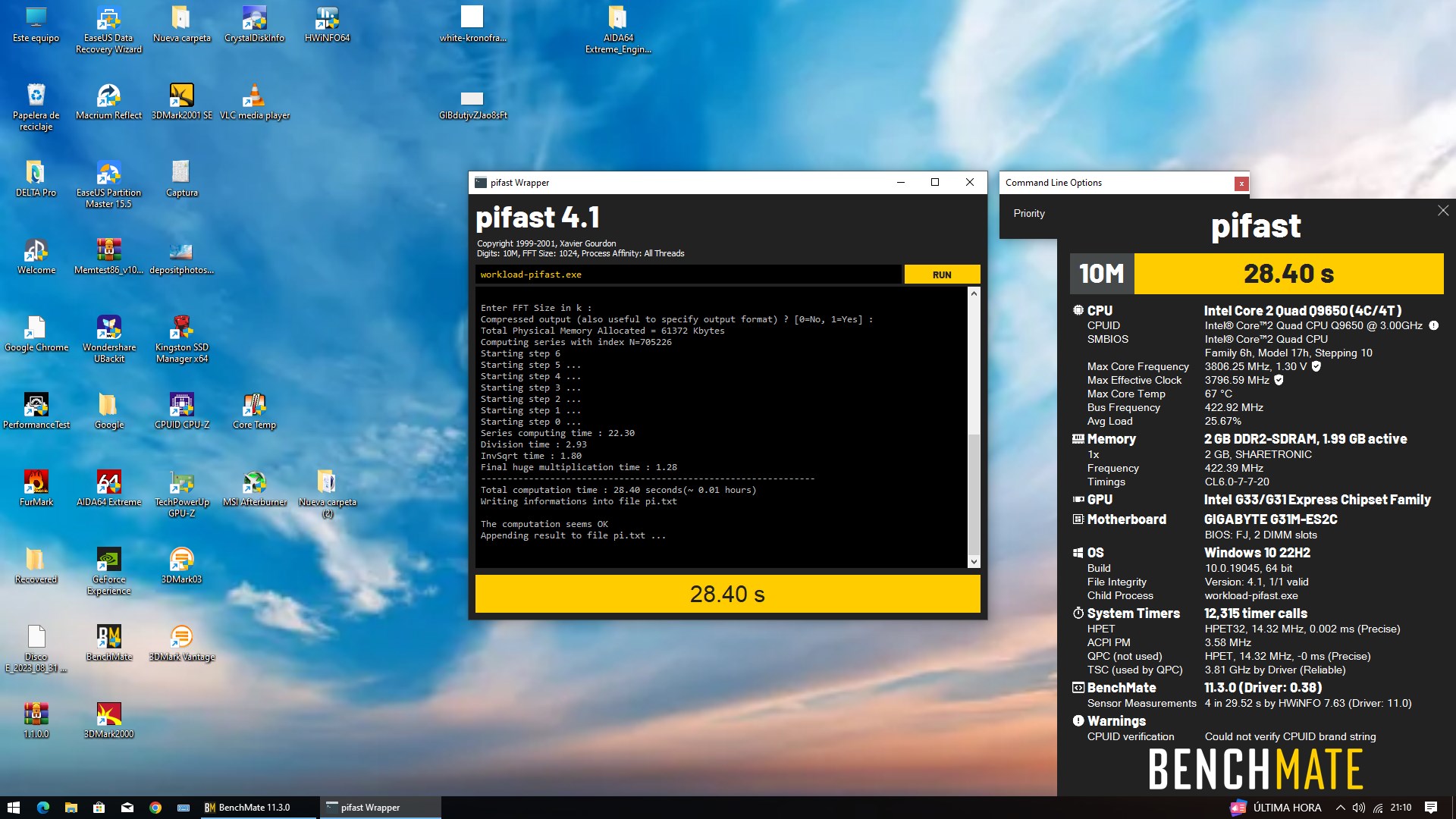The width and height of the screenshot is (1456, 819).
Task: Switch to the BenchMate 11.3.0 taskbar item
Action: click(257, 808)
